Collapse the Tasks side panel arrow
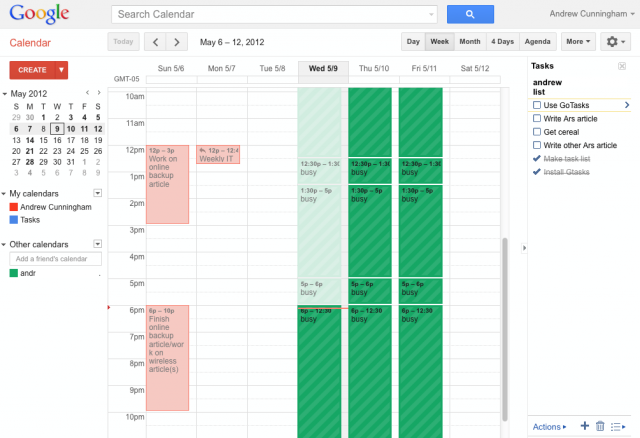 (524, 248)
